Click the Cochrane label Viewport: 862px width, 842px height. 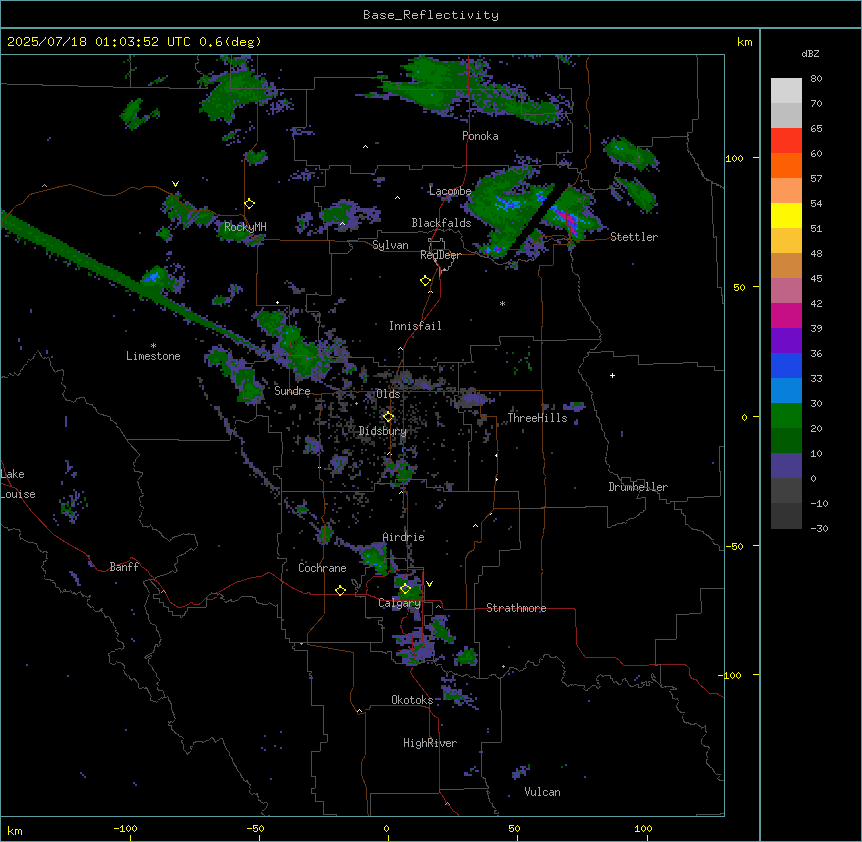pos(322,568)
